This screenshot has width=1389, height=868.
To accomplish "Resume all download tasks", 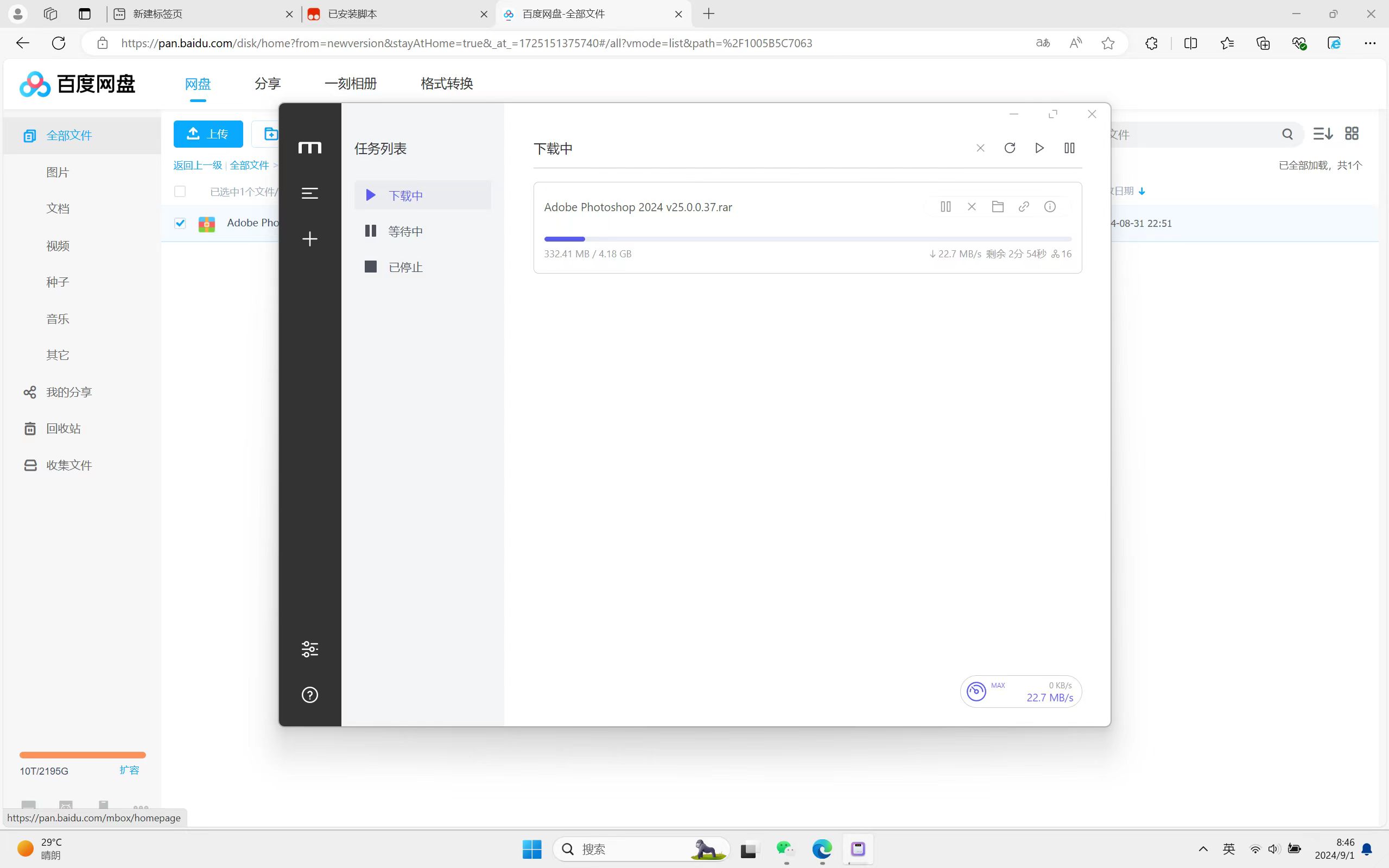I will 1039,148.
